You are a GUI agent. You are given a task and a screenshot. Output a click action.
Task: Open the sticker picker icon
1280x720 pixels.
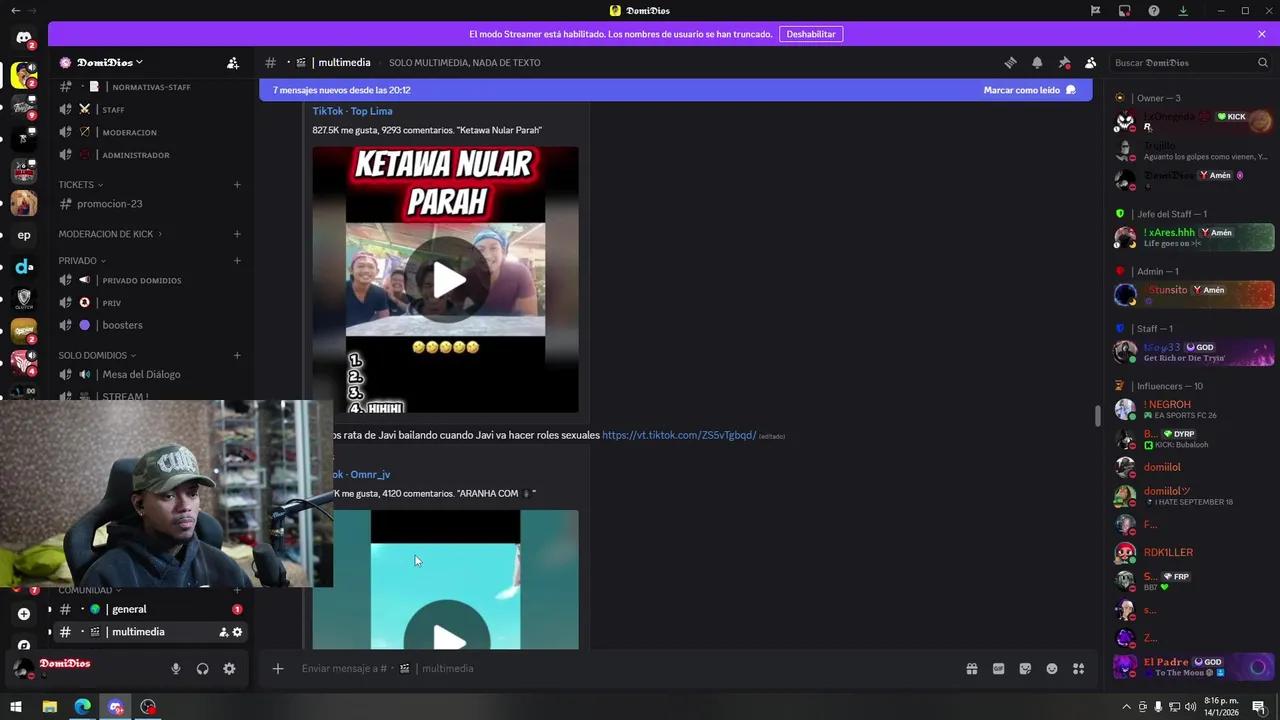pos(1025,669)
